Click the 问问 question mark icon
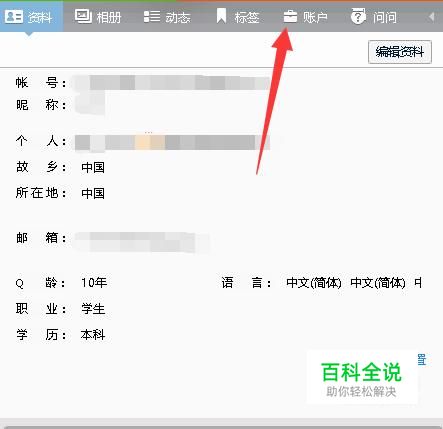 click(x=358, y=16)
